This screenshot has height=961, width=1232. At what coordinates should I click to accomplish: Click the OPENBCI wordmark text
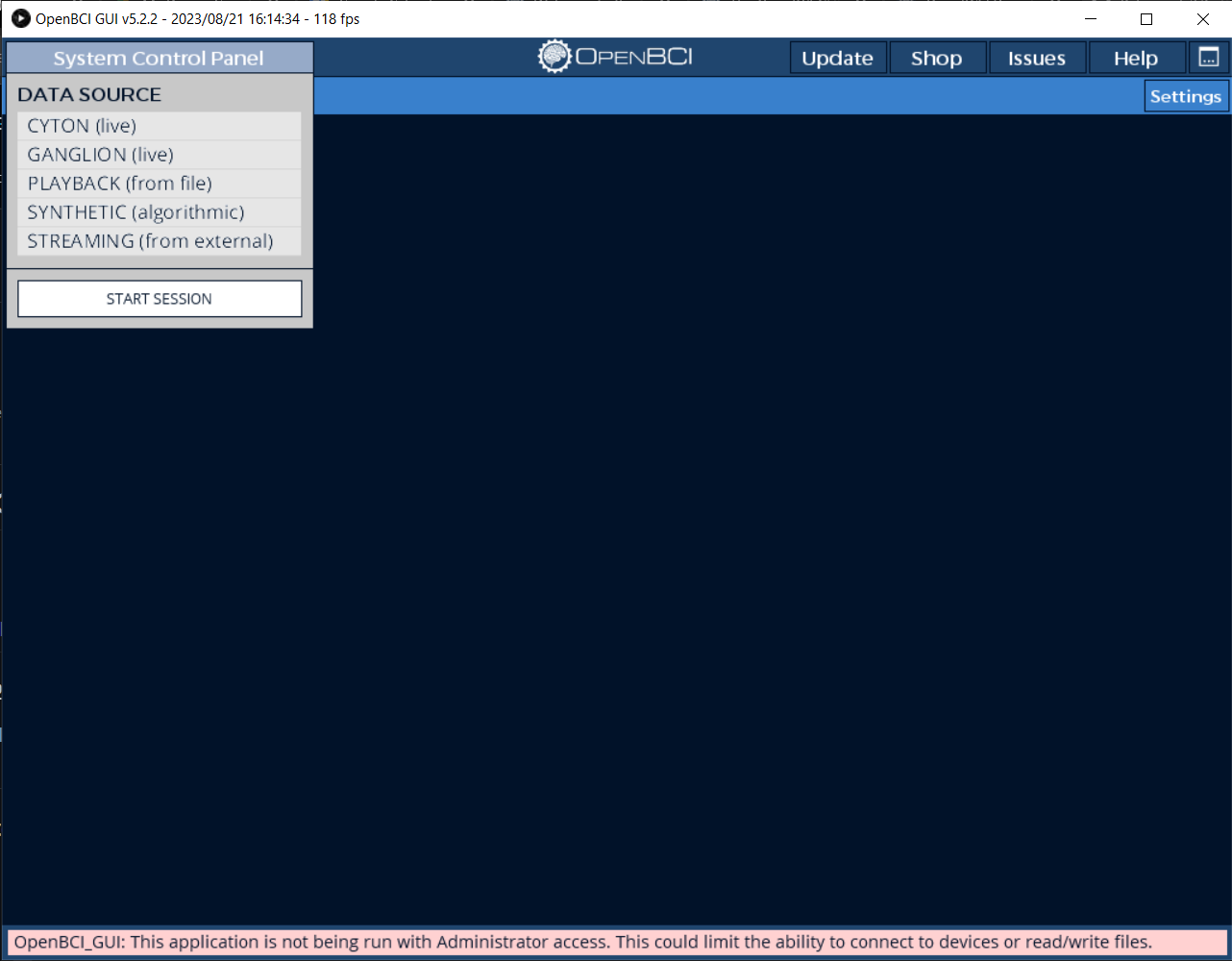(634, 57)
